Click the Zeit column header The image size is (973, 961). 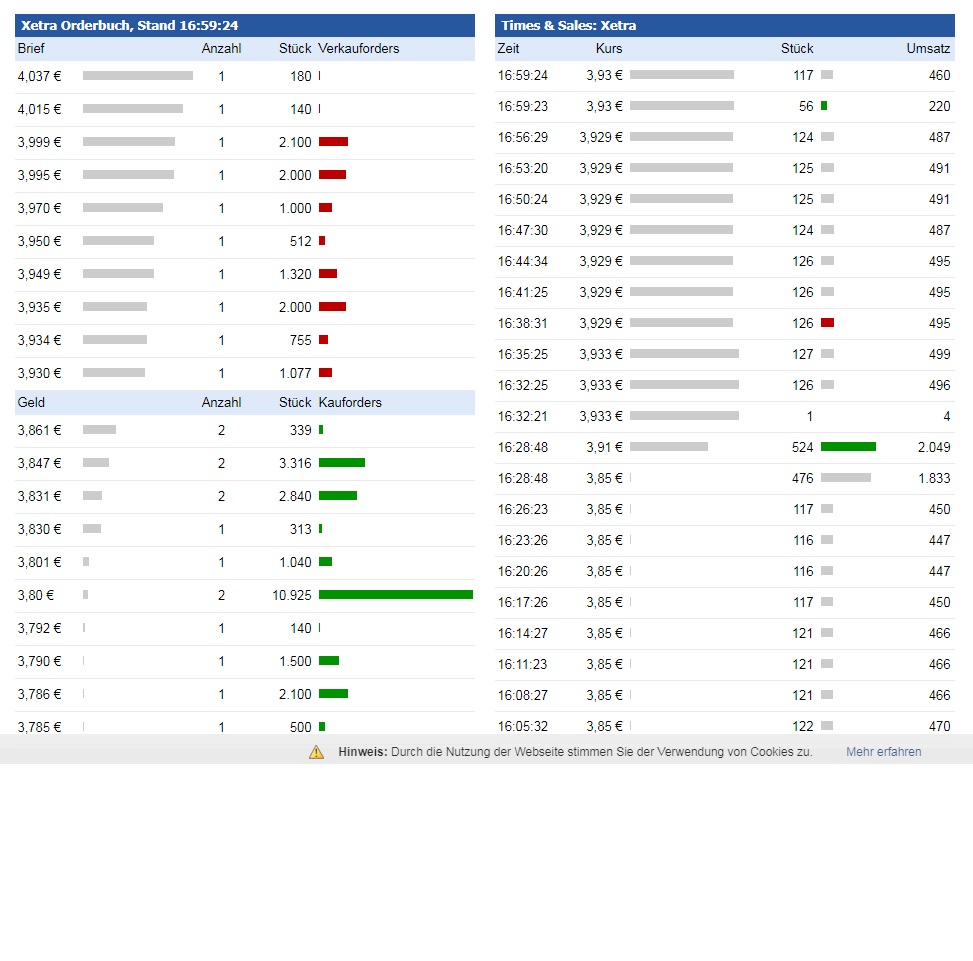click(x=508, y=48)
